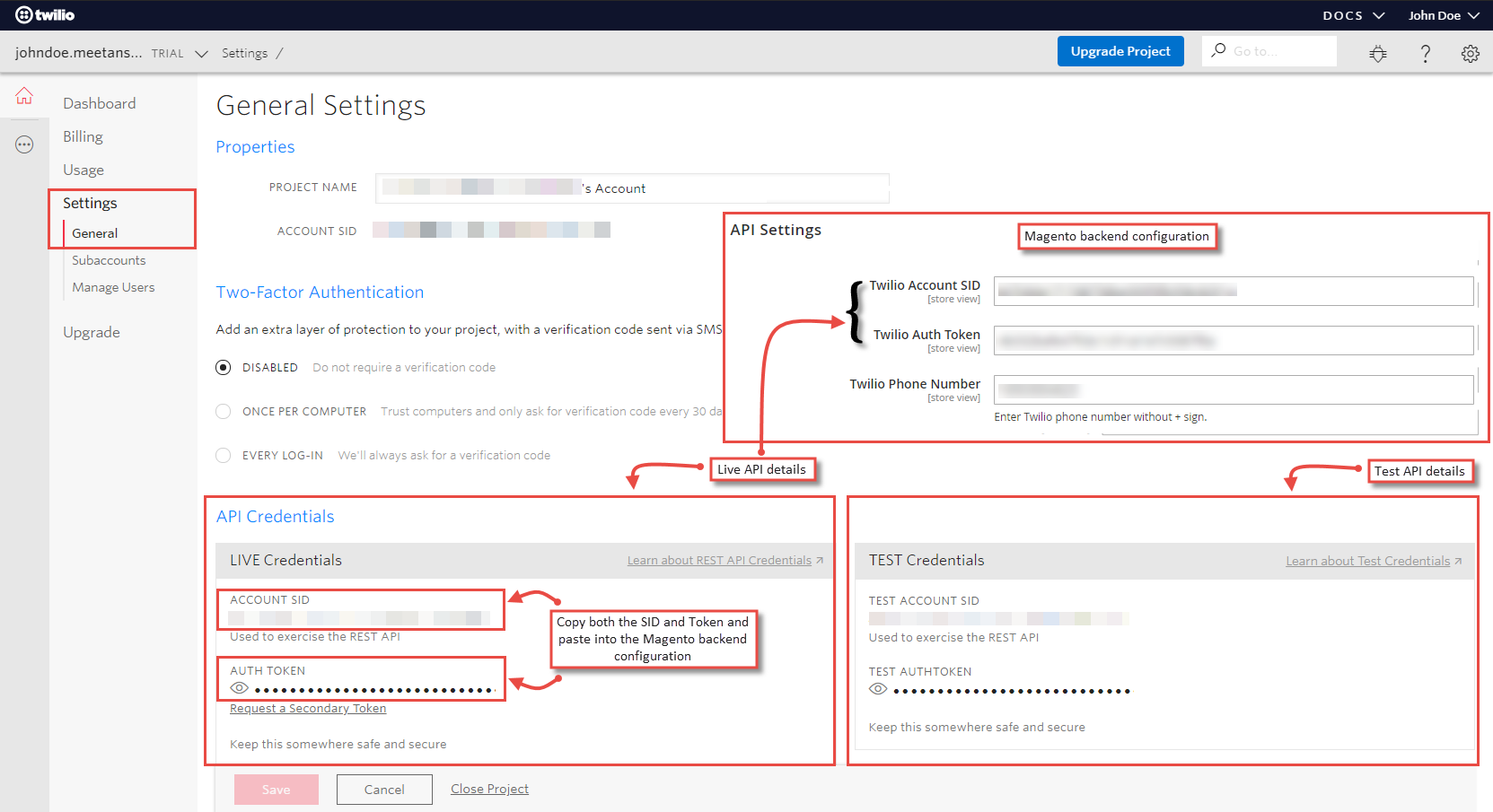Go to Billing section

[83, 136]
